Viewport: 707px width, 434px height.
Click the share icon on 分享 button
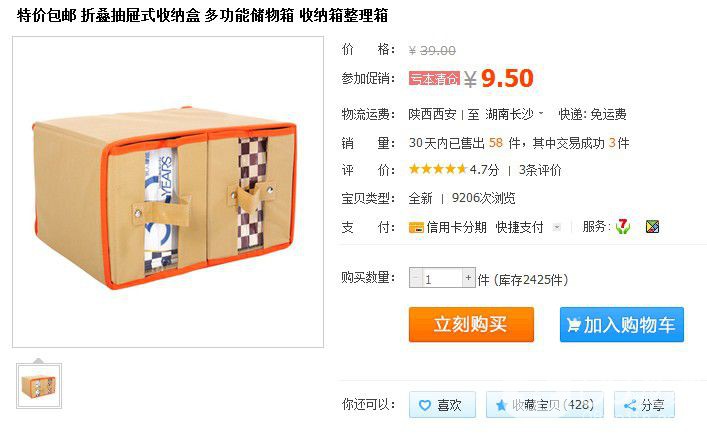point(630,406)
